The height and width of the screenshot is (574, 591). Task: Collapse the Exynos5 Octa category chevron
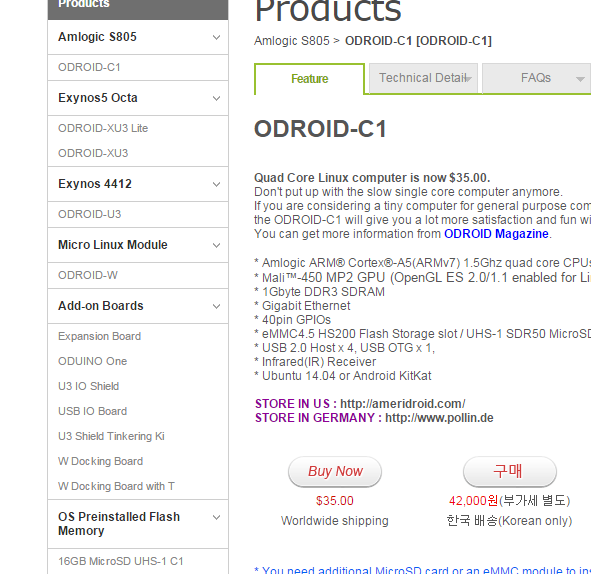[216, 98]
